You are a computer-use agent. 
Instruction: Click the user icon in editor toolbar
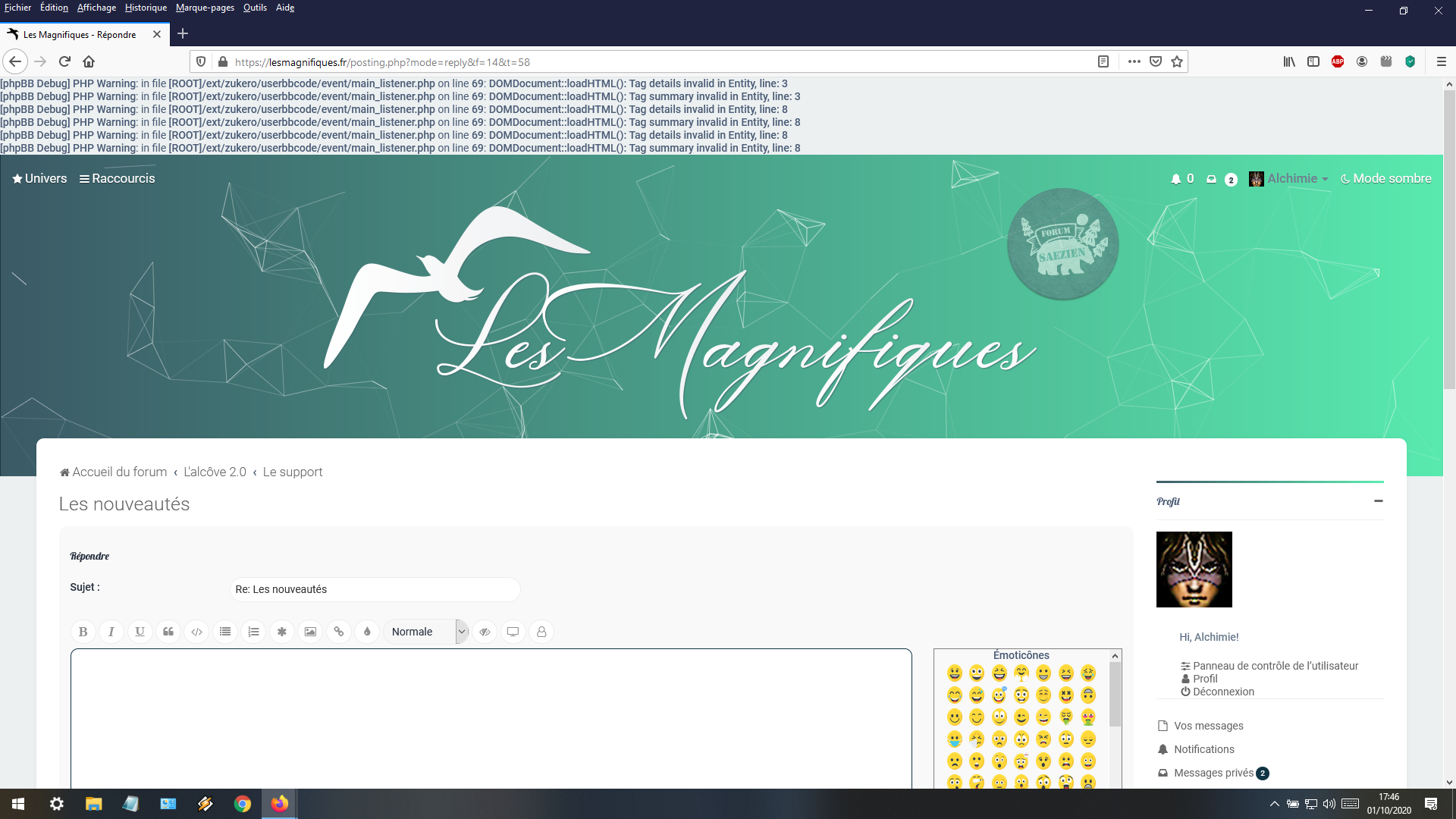[x=541, y=632]
